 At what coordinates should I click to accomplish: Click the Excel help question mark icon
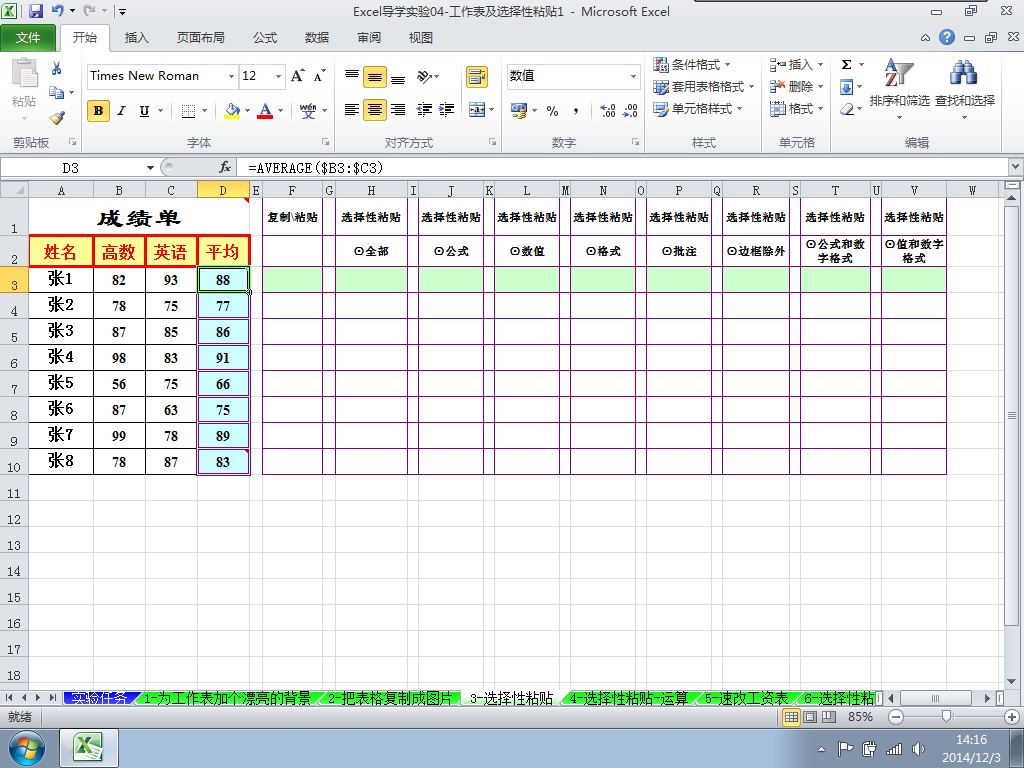(x=947, y=37)
